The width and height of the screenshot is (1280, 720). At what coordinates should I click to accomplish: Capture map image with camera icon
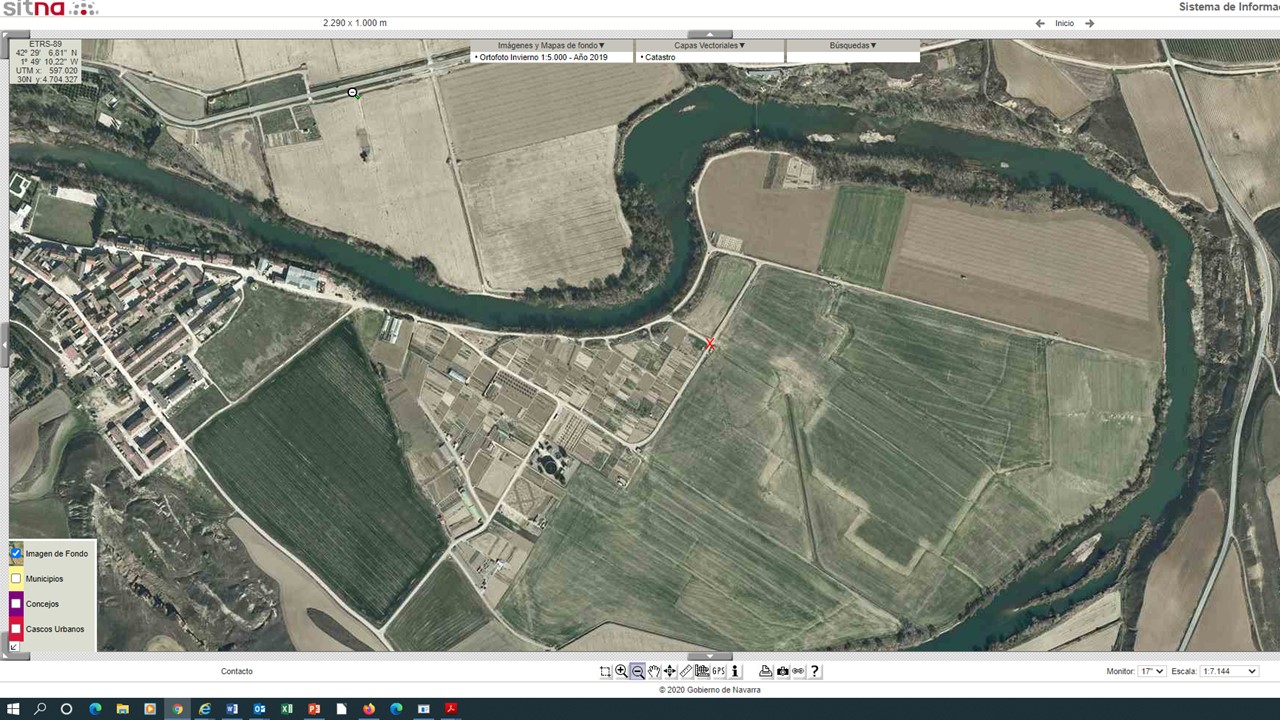[782, 672]
